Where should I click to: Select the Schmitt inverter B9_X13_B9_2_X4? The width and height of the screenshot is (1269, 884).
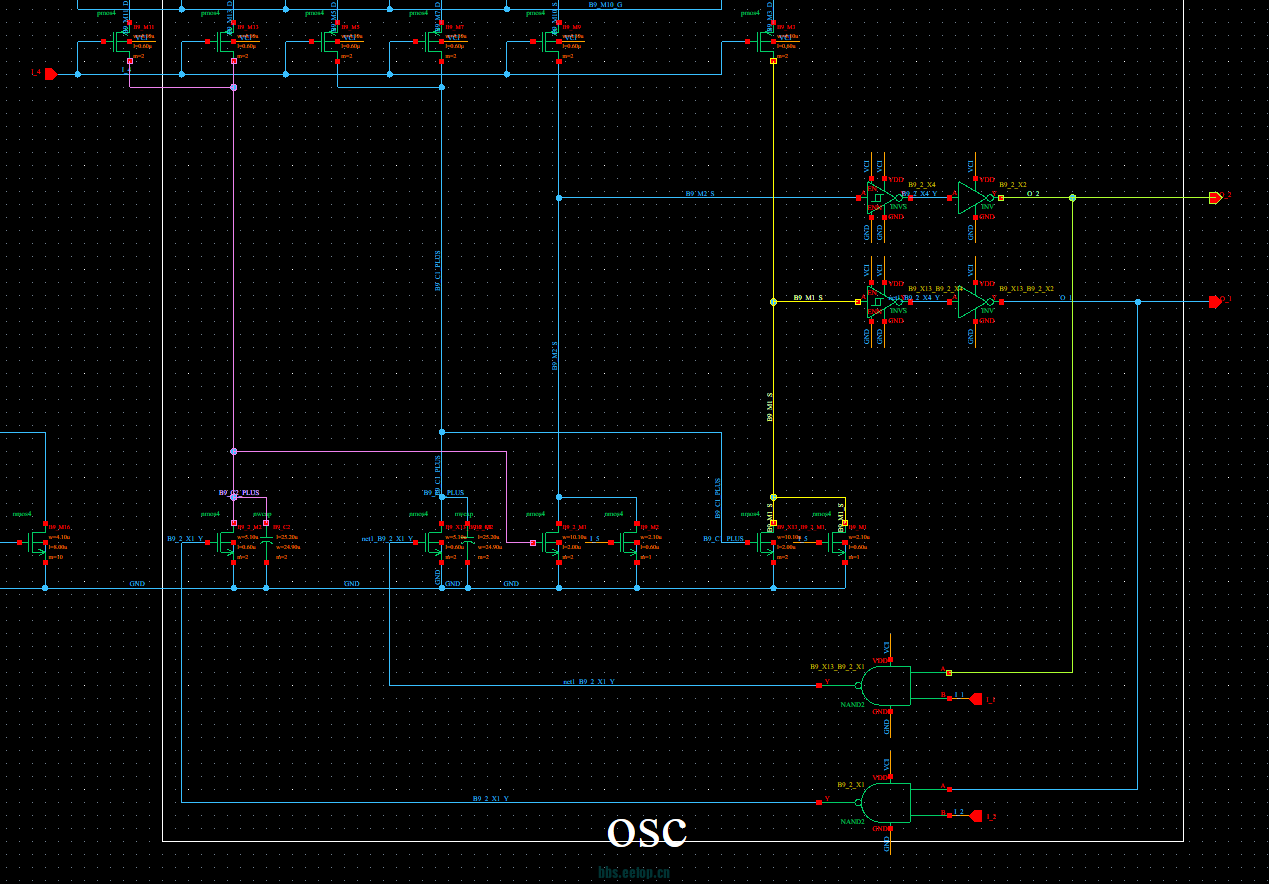pyautogui.click(x=885, y=301)
